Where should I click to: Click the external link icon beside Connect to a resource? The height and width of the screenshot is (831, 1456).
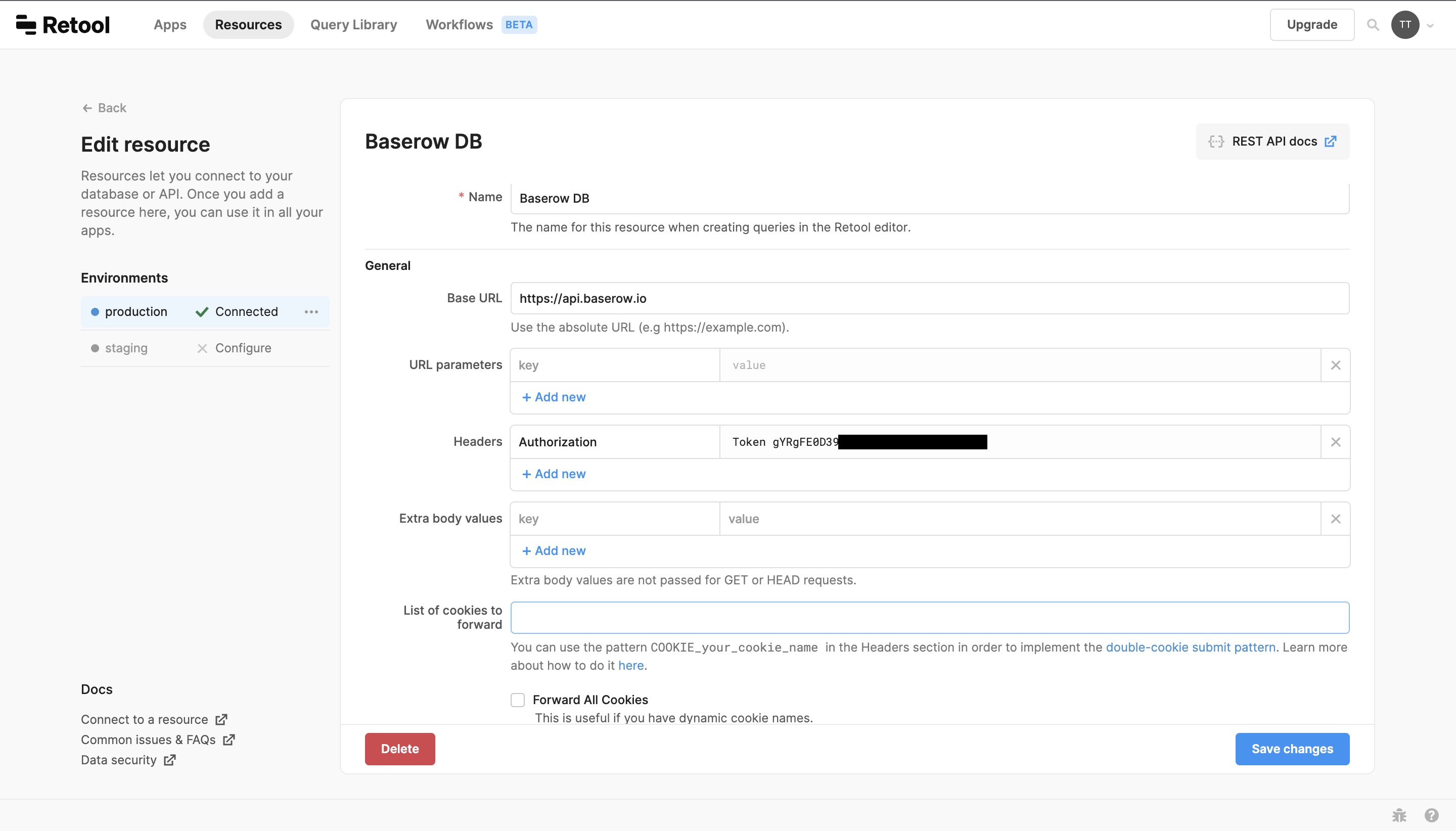pos(221,719)
